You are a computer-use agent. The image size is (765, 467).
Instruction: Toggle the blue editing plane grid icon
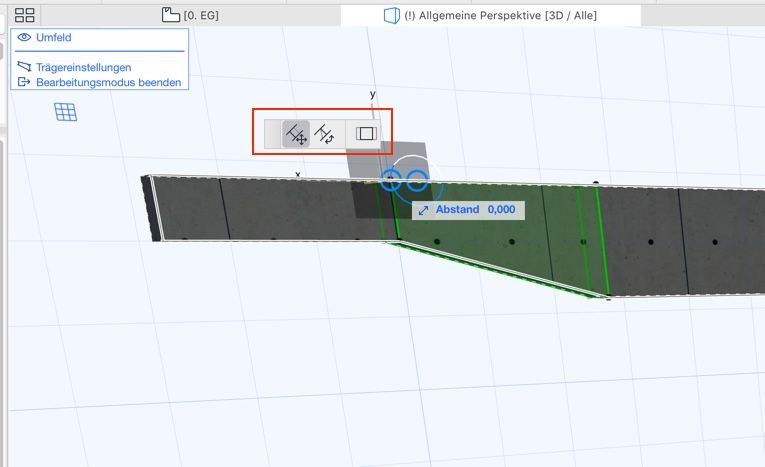pos(65,112)
